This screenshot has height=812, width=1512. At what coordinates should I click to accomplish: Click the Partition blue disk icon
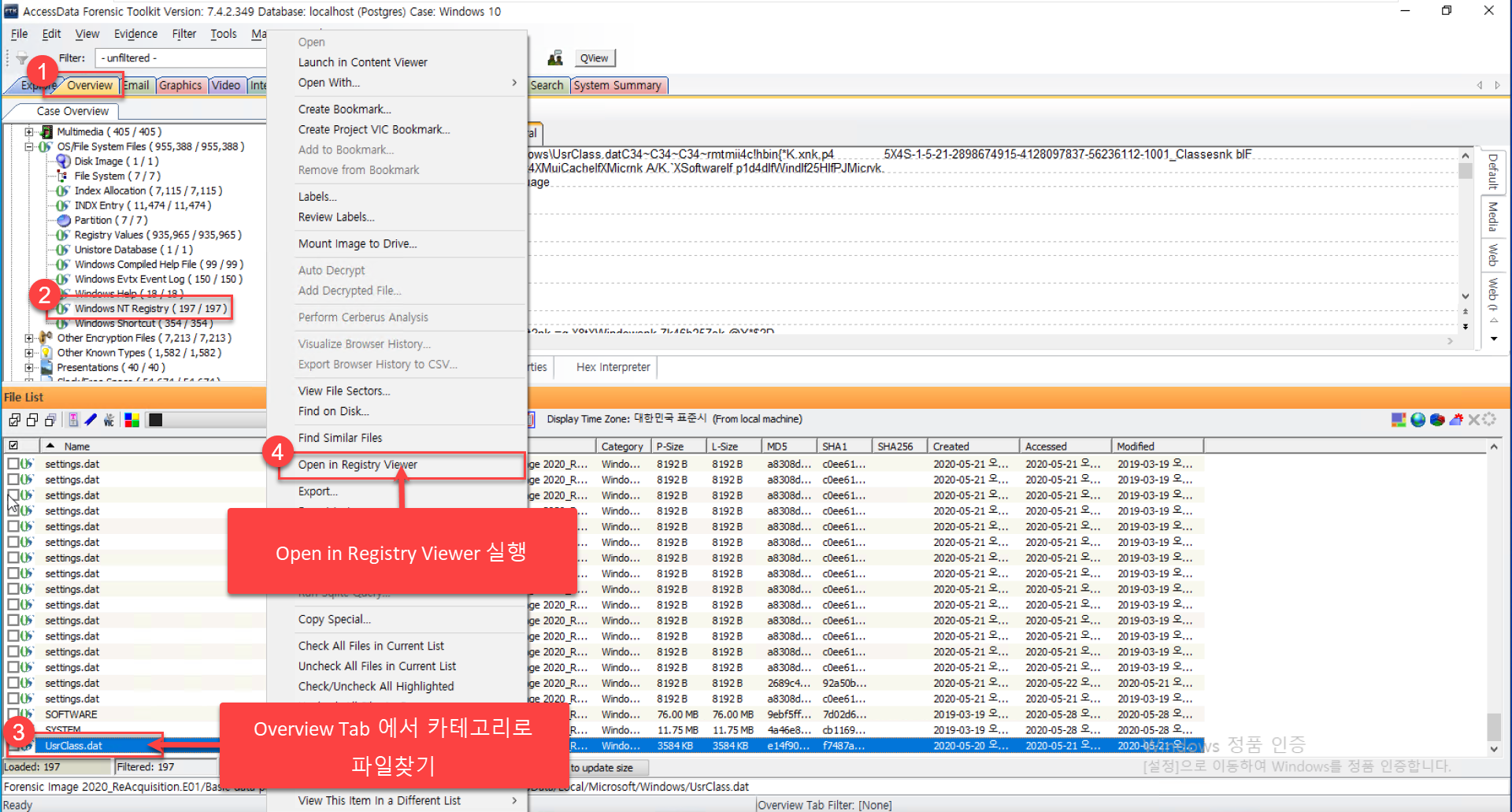click(64, 220)
